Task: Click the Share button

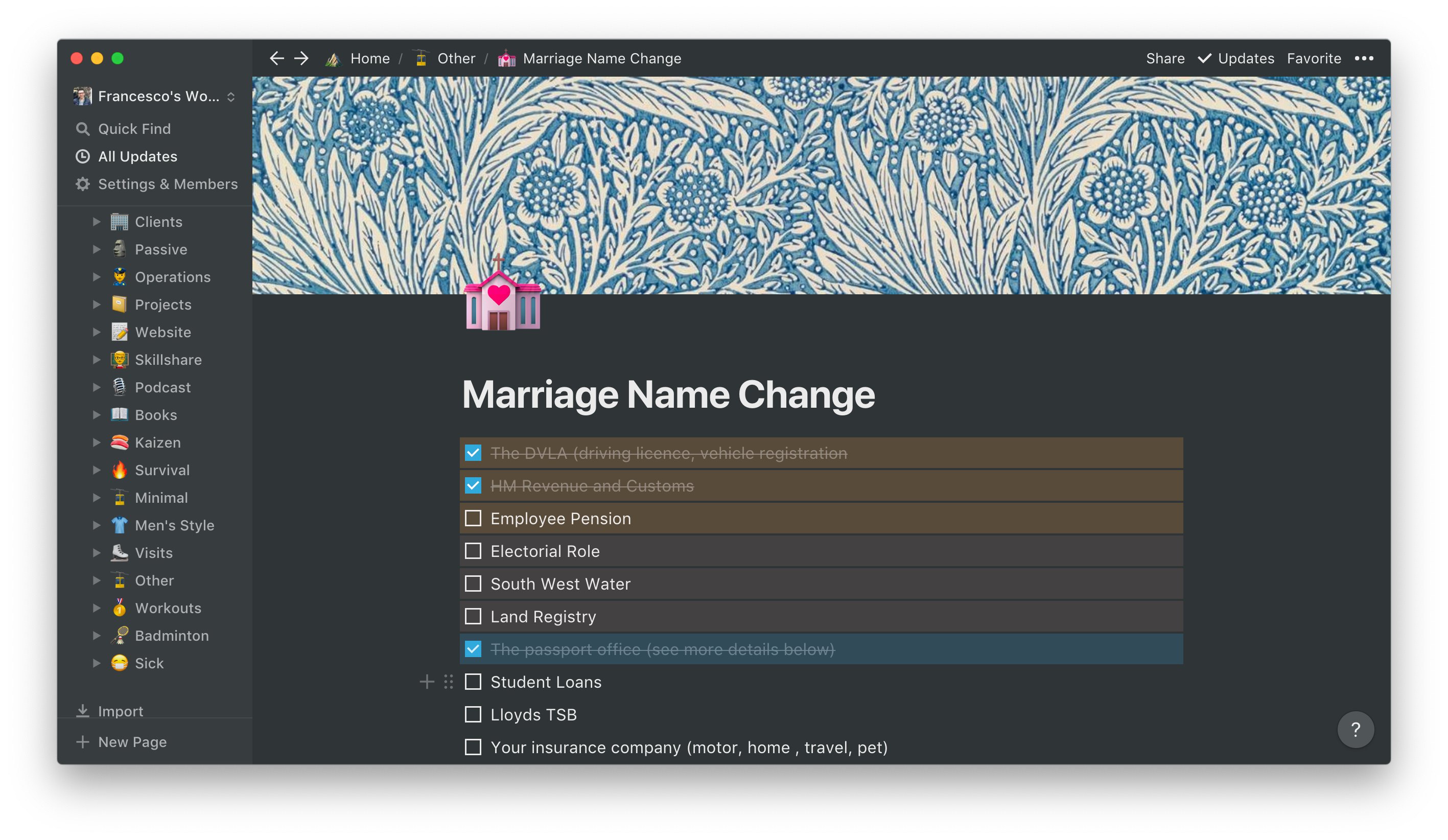Action: tap(1165, 58)
